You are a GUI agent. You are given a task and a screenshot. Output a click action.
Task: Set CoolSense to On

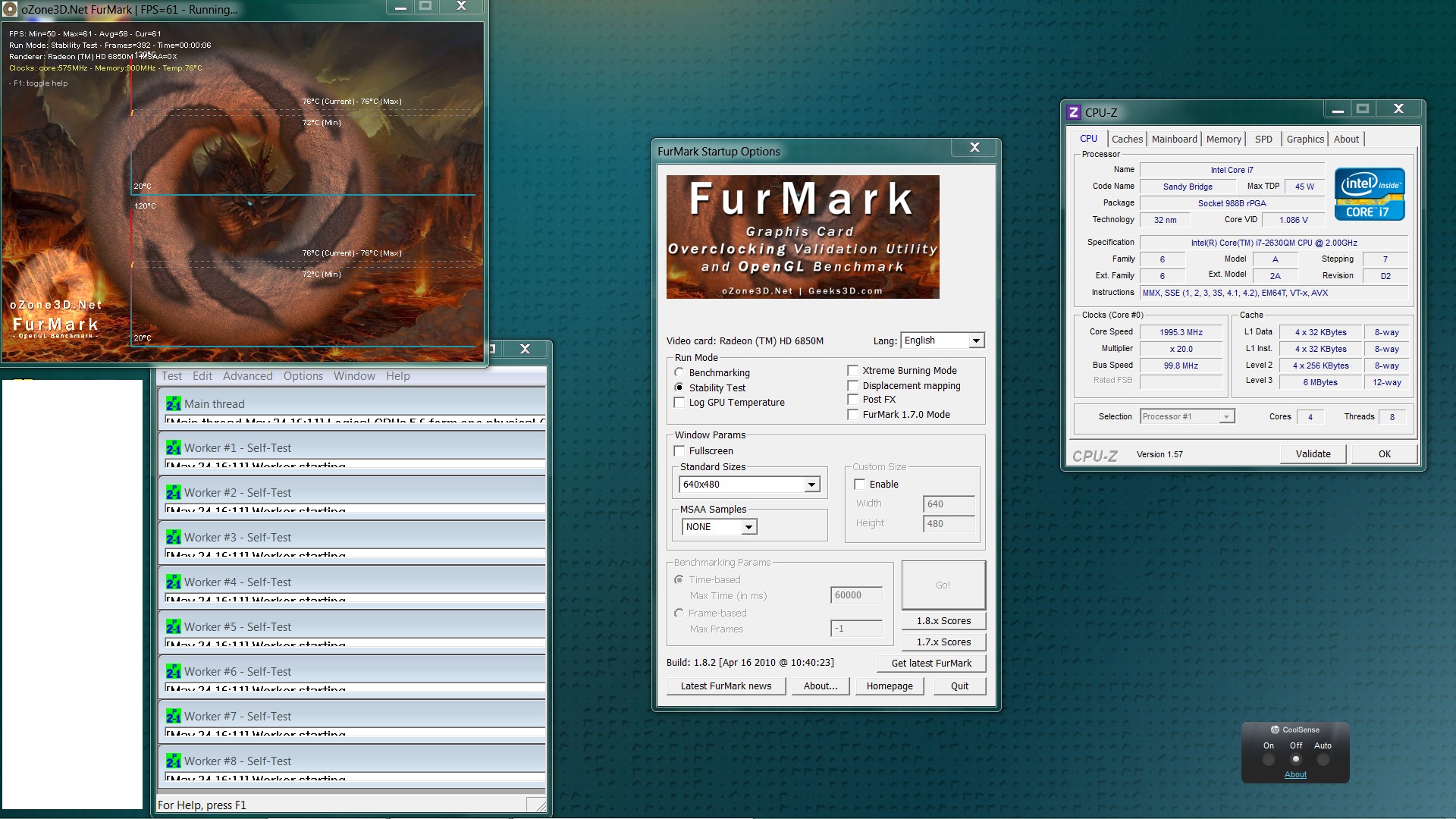1269,760
